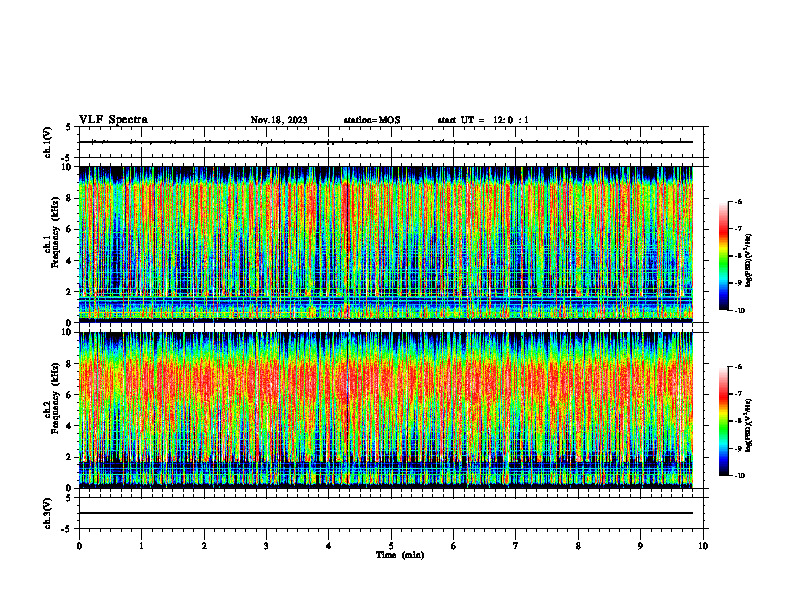Click the "5" tick on Time axis
Screen dimensions: 792x612
click(391, 546)
